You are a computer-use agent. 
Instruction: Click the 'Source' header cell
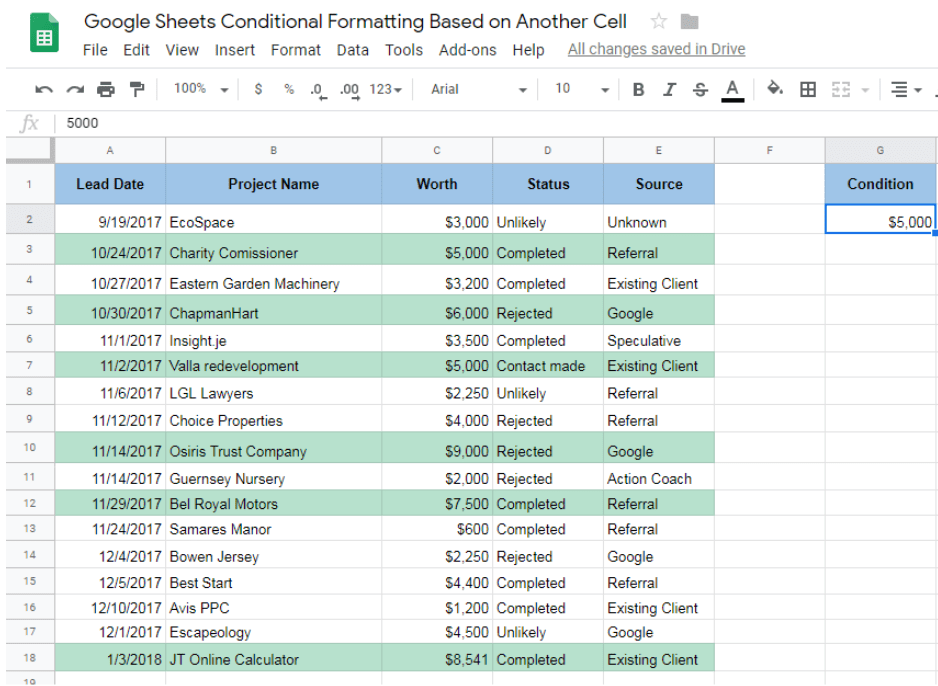coord(659,184)
